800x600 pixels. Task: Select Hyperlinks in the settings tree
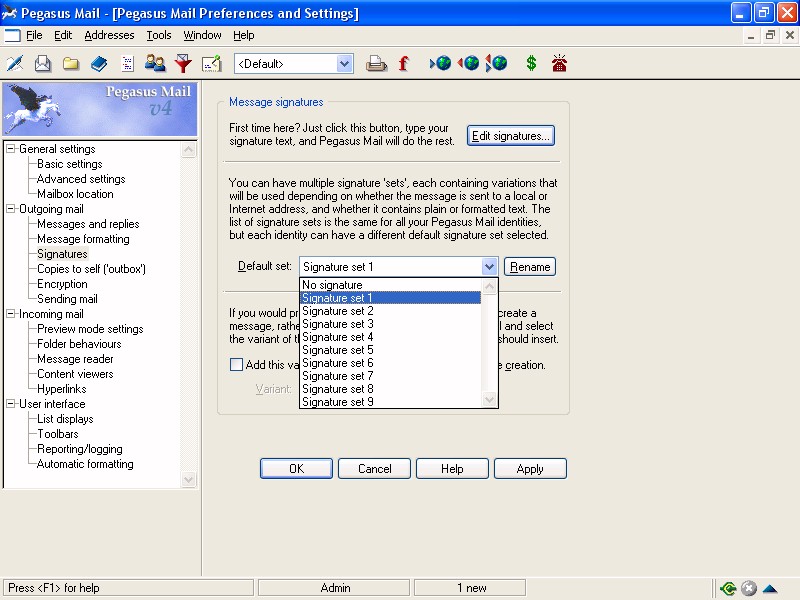coord(62,389)
